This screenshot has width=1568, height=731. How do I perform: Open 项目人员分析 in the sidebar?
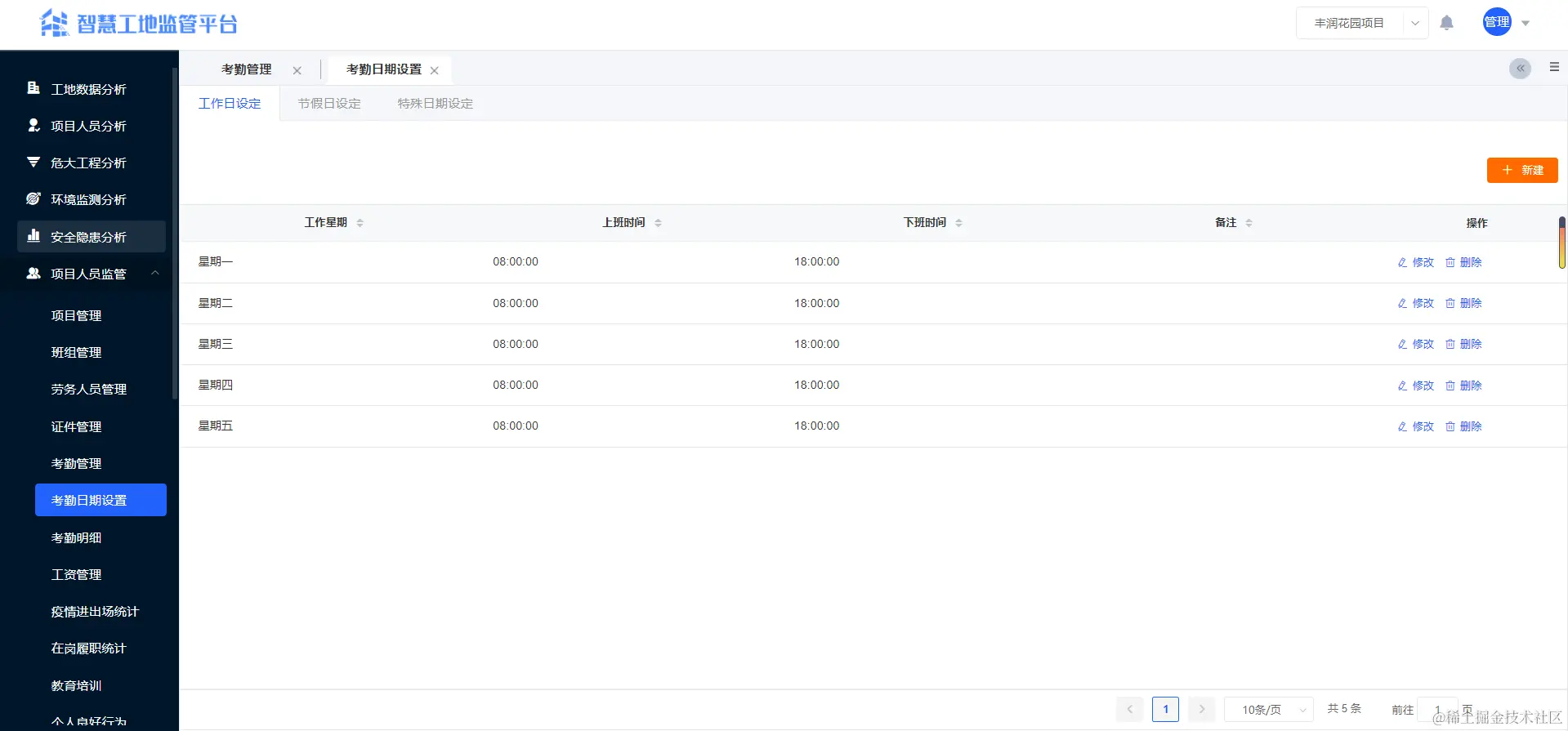(91, 126)
